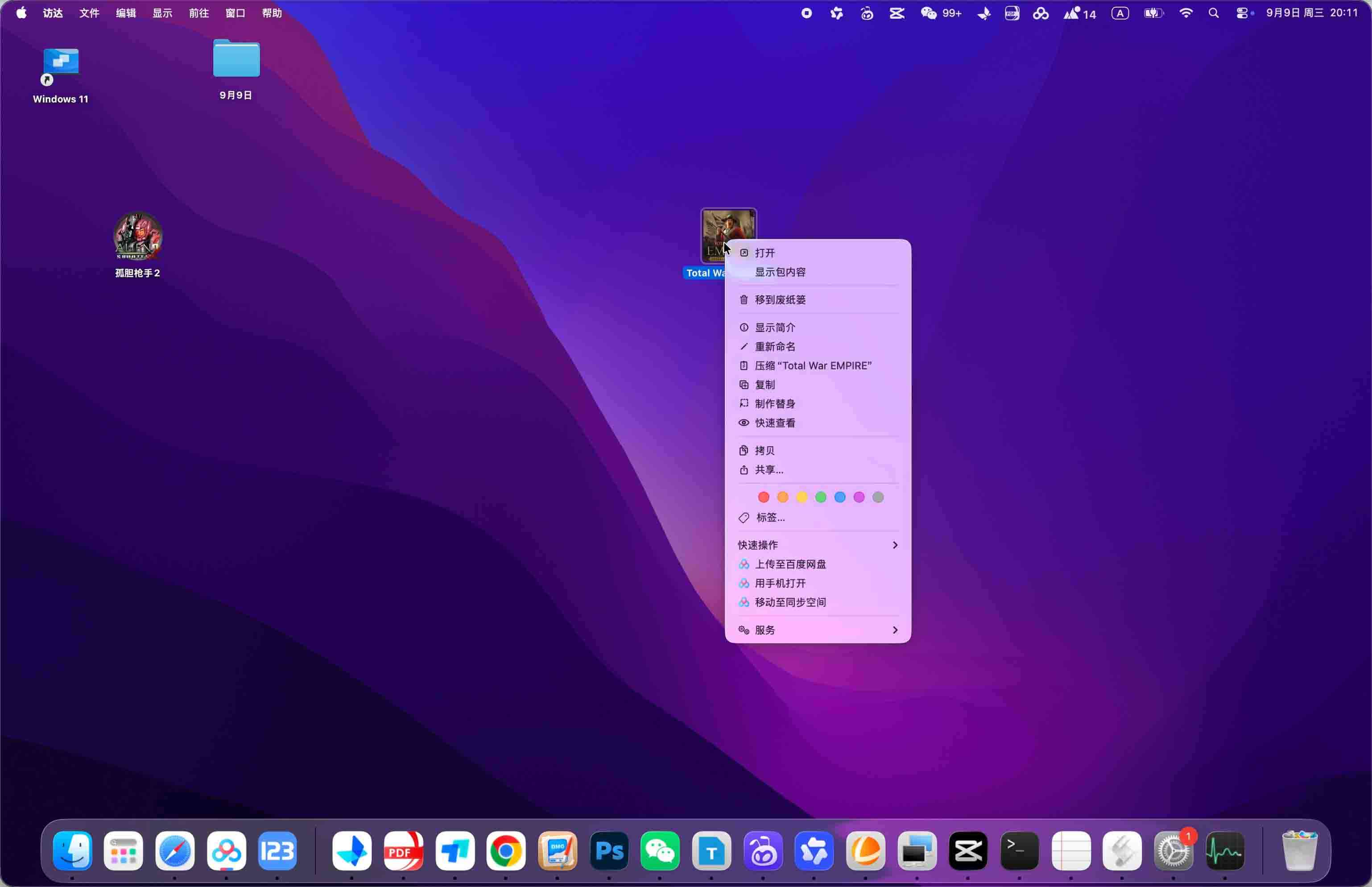Open System Preferences gear in Dock

point(1174,851)
